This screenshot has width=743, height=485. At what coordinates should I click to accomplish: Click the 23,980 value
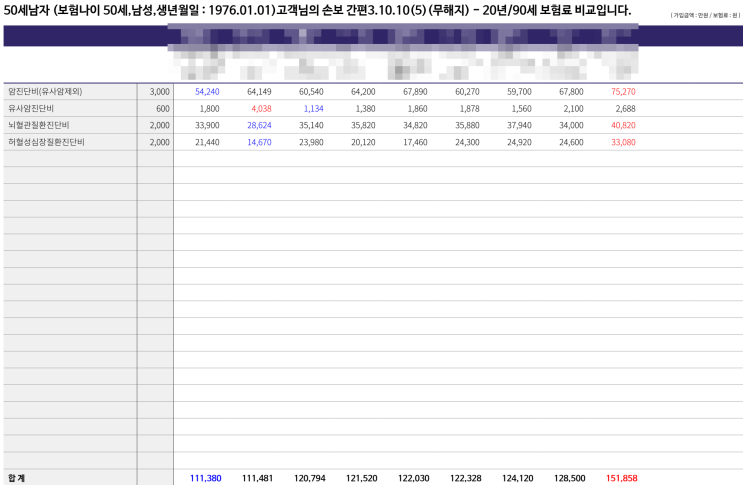click(311, 142)
